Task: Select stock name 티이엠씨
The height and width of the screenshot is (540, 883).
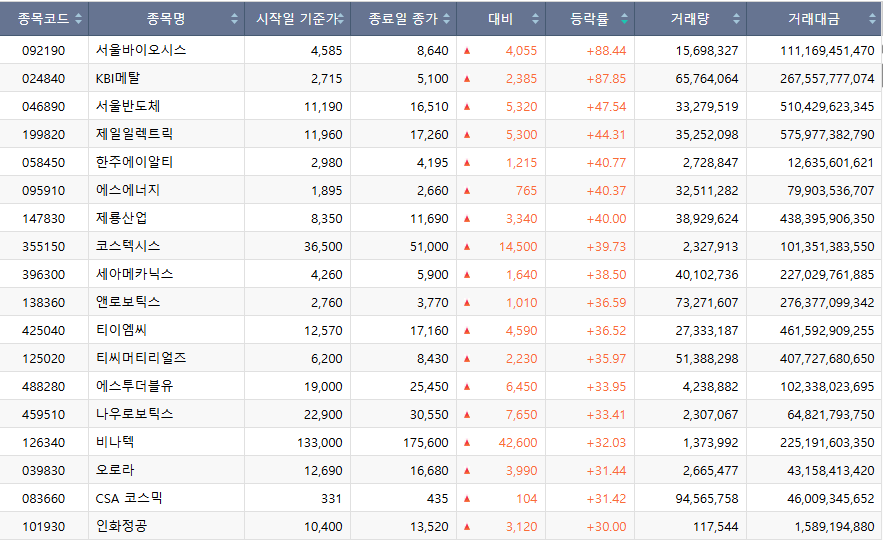Action: pyautogui.click(x=121, y=330)
